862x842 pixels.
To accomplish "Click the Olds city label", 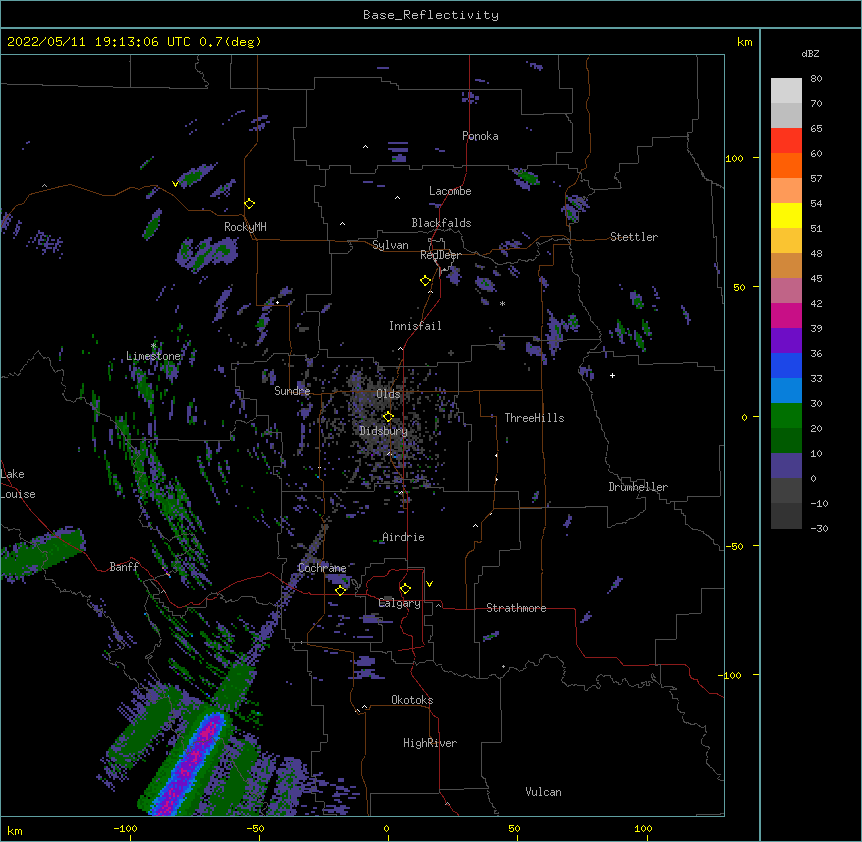I will click(x=388, y=394).
